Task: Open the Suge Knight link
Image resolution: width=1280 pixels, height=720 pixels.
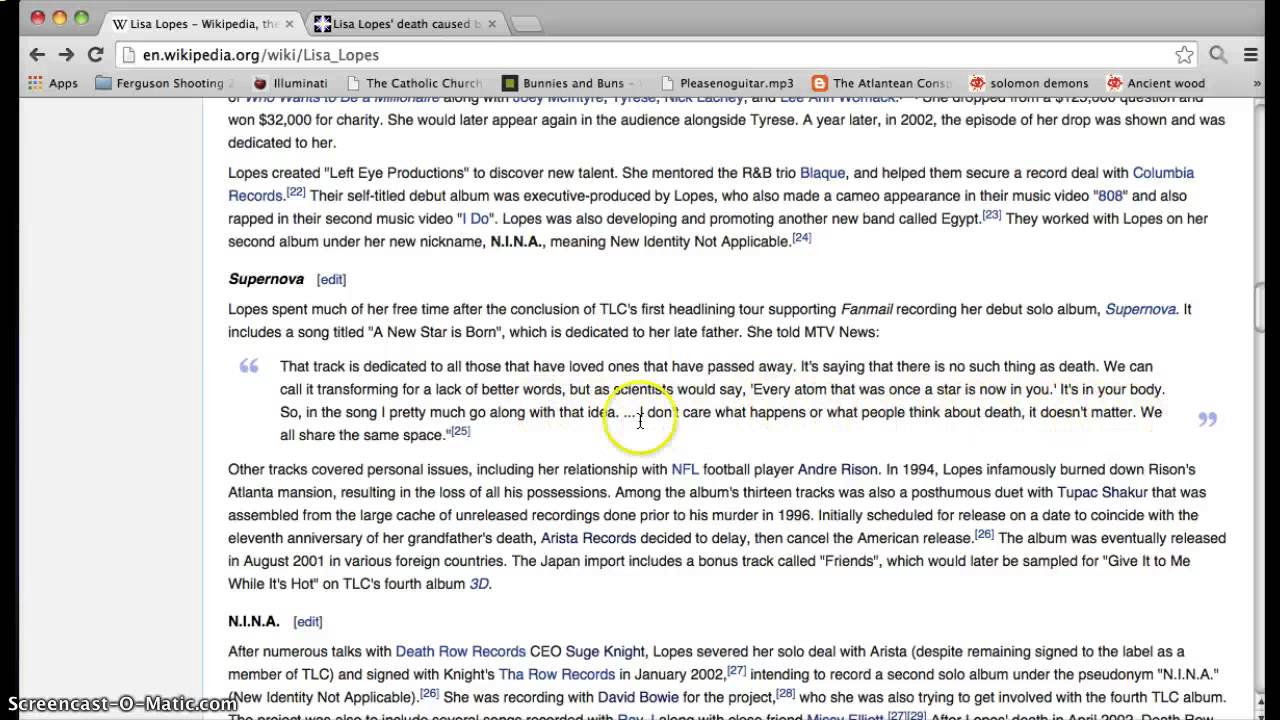Action: [x=605, y=652]
